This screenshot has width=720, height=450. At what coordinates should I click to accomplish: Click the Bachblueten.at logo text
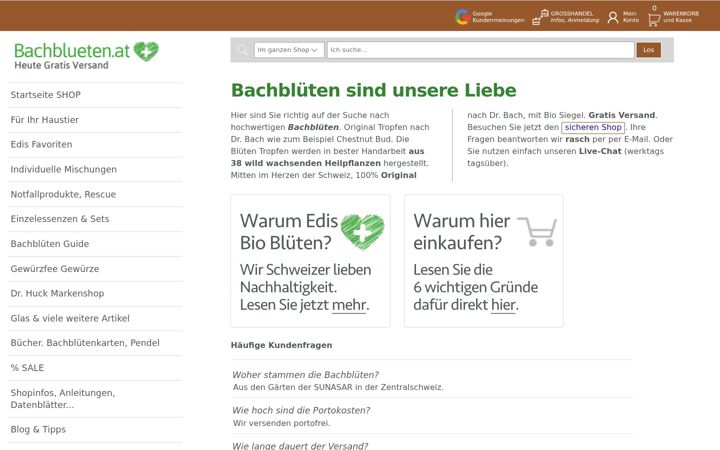pyautogui.click(x=72, y=51)
